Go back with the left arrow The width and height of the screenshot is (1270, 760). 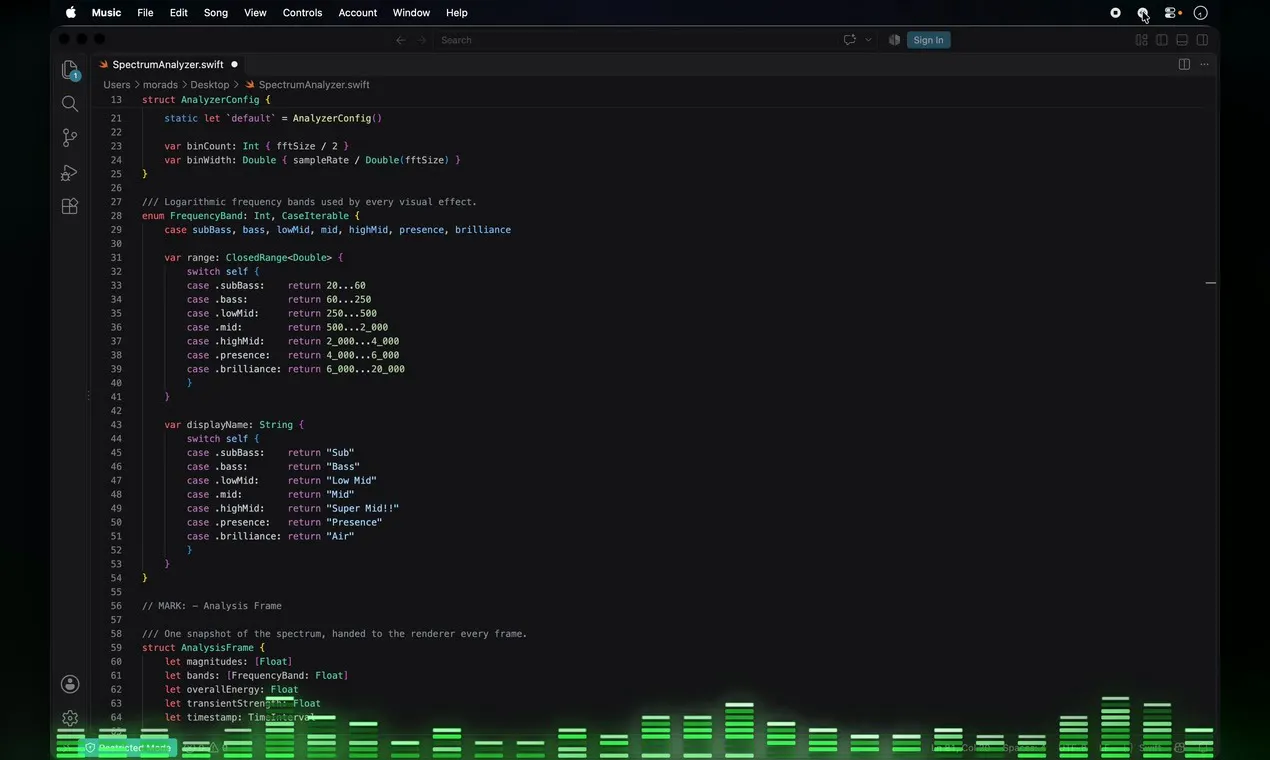pyautogui.click(x=401, y=40)
